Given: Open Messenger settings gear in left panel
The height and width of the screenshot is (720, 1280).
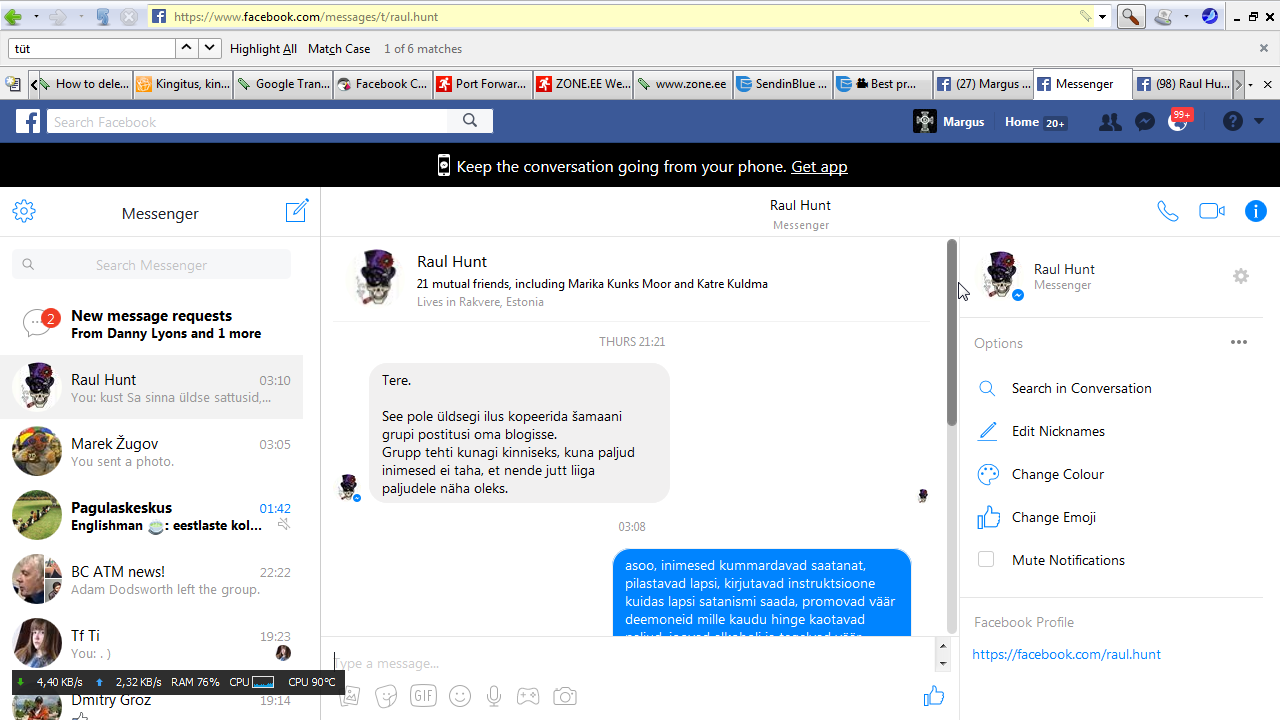Looking at the screenshot, I should 24,211.
